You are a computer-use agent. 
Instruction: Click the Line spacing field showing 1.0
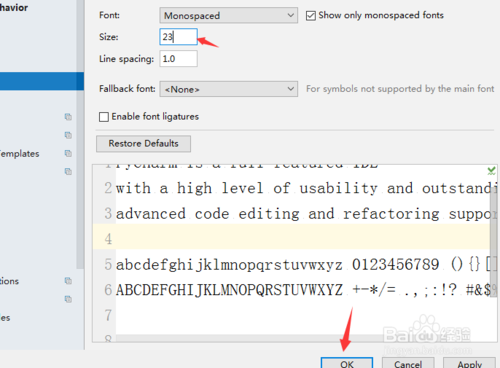(x=178, y=59)
